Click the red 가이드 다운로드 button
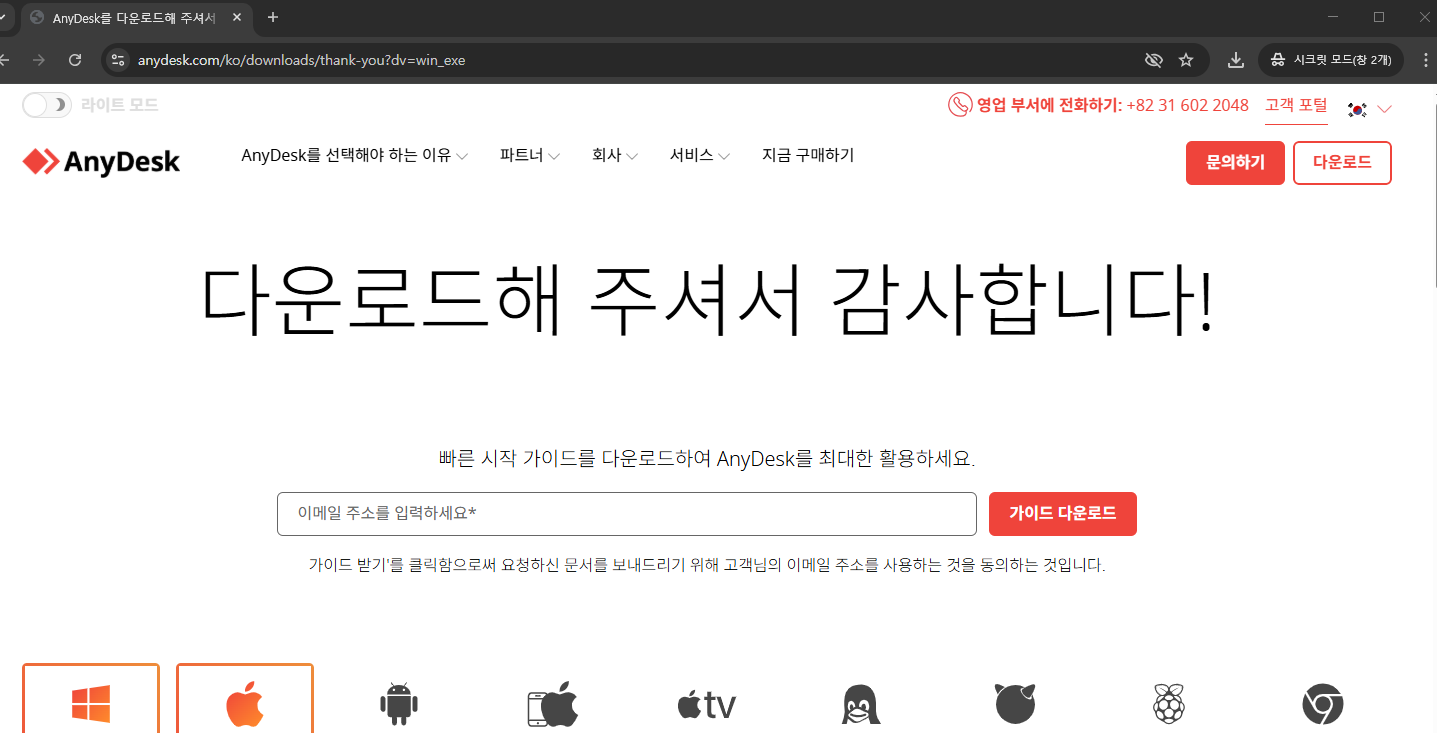 tap(1062, 513)
